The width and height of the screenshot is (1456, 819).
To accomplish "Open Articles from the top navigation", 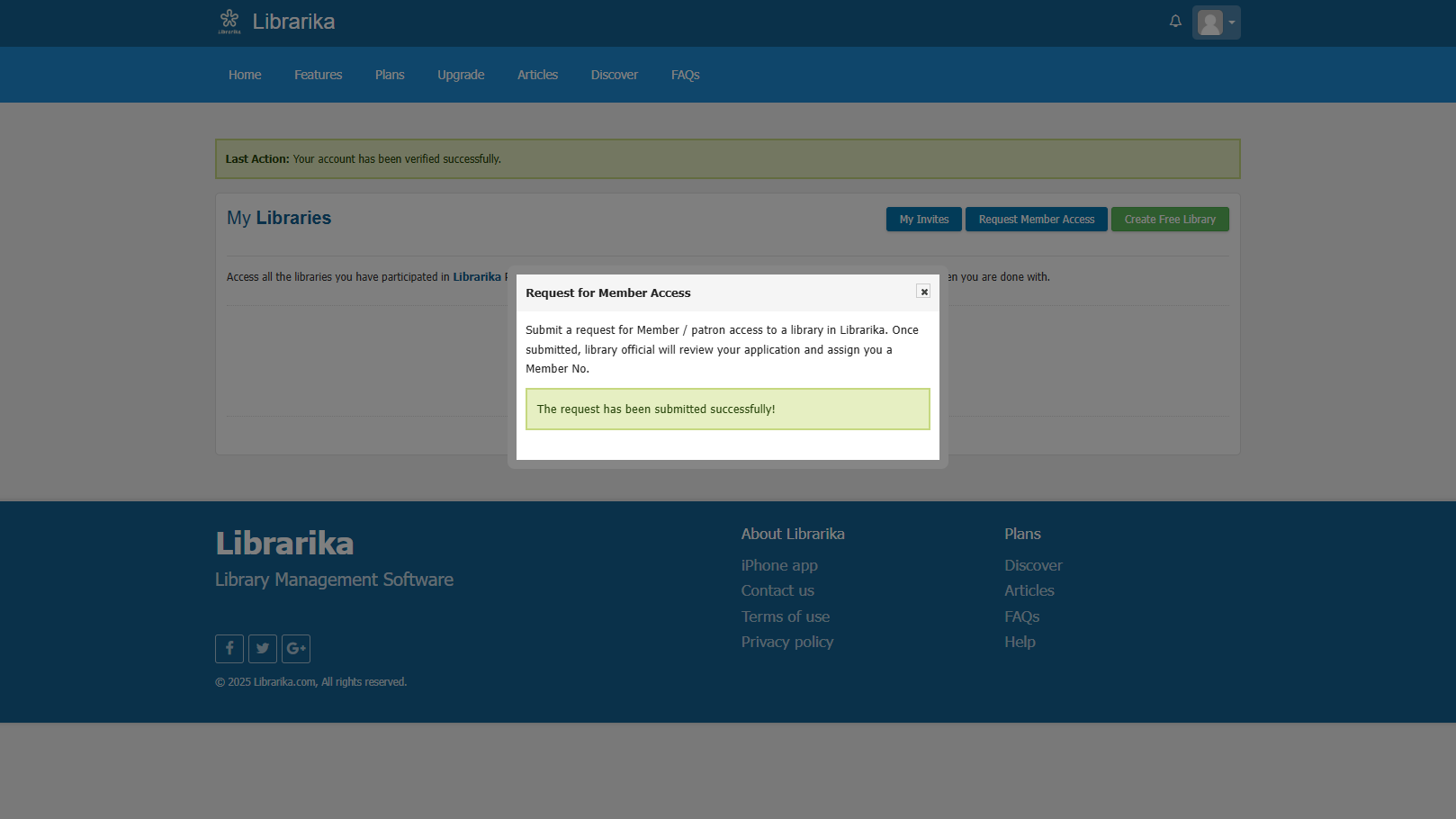I will coord(537,75).
